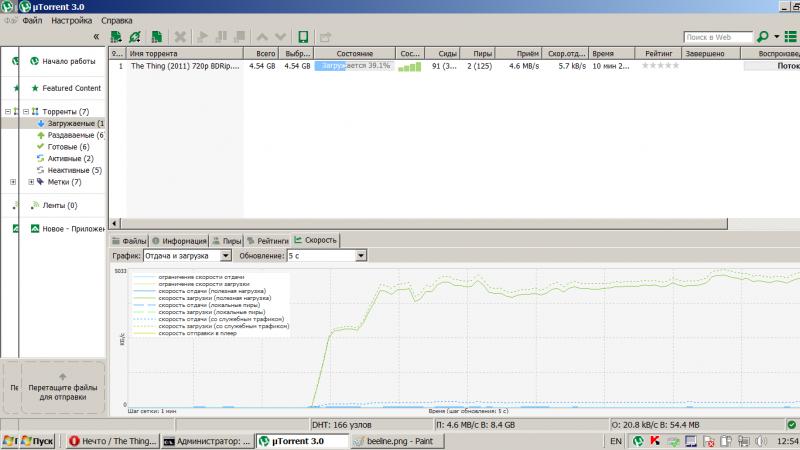Switch to the Opera Нечто / The Thing taskbar window
The image size is (800, 450).
coord(113,441)
